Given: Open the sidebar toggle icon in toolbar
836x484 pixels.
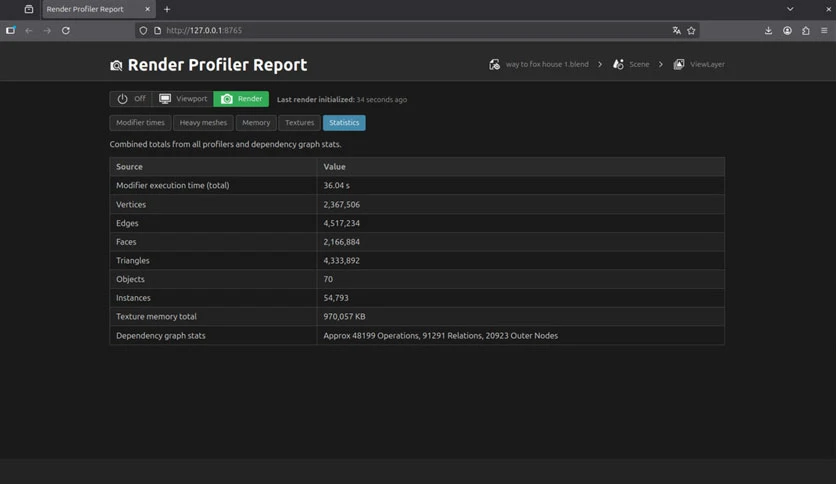Looking at the screenshot, I should tap(11, 30).
